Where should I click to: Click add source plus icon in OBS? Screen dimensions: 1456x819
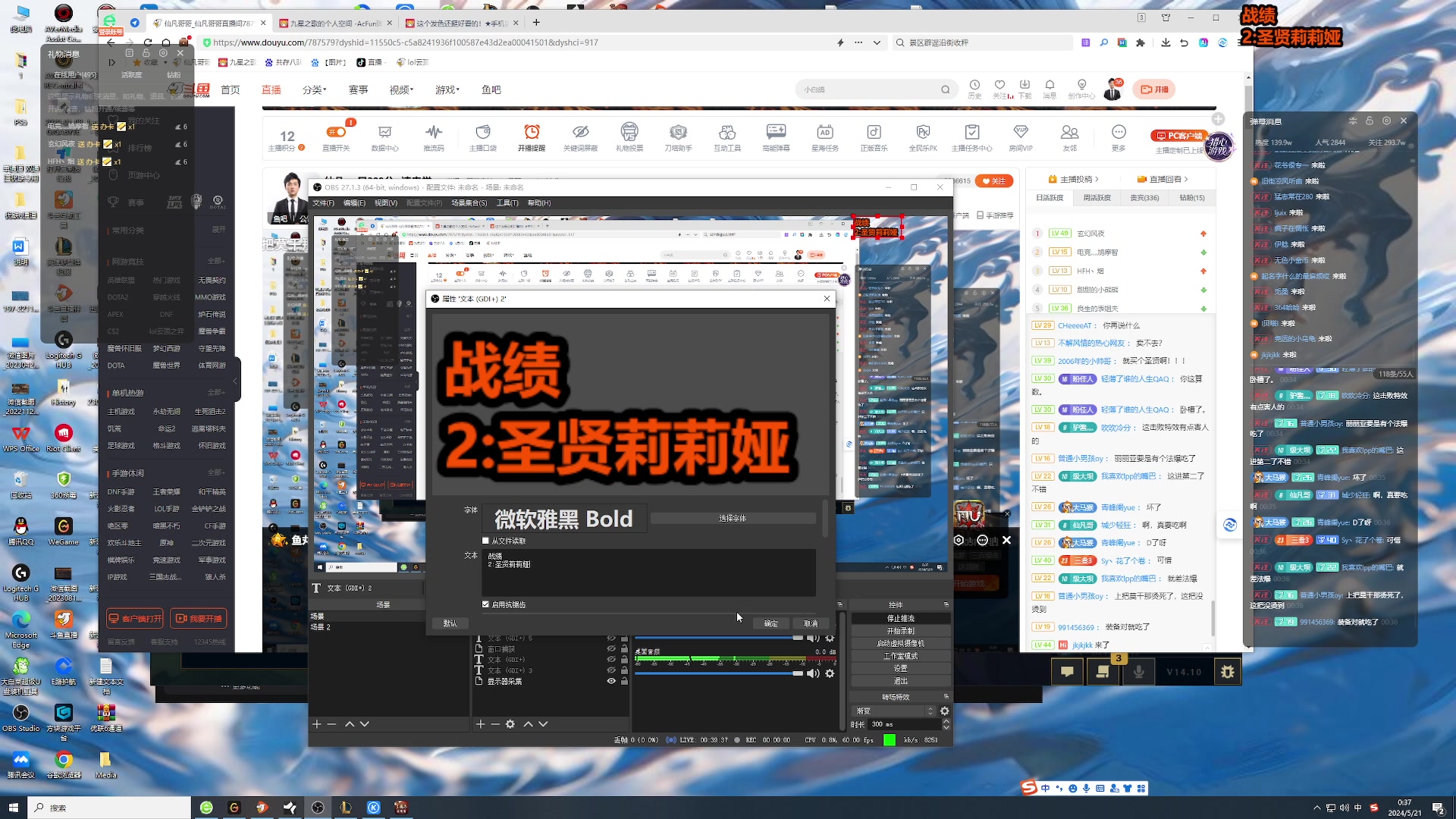(x=480, y=724)
